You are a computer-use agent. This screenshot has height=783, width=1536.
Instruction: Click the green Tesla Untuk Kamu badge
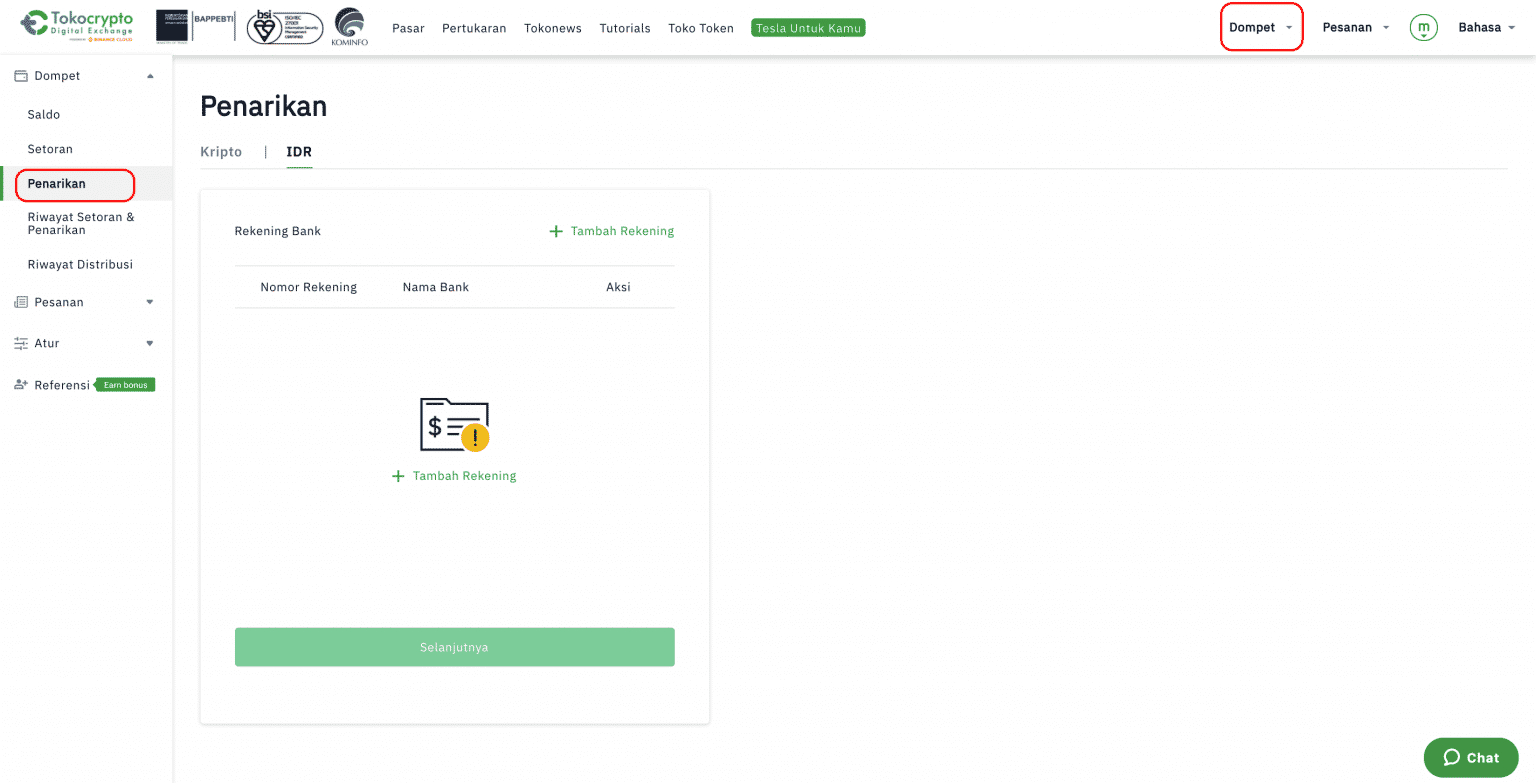[x=808, y=28]
